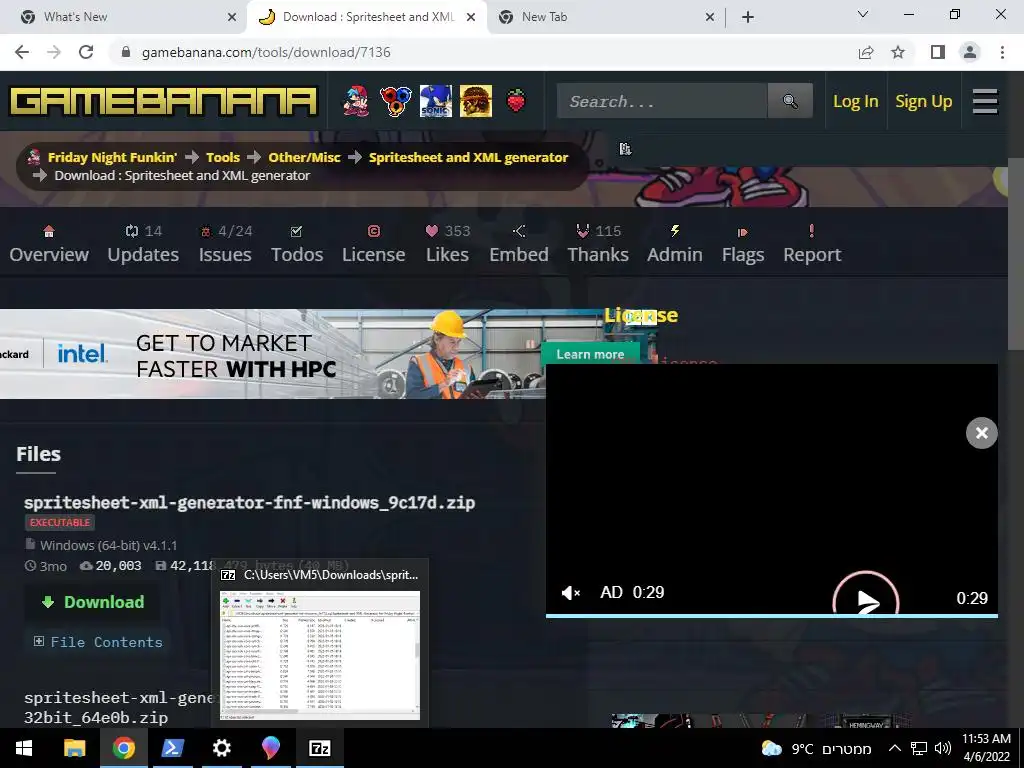This screenshot has height=768, width=1024.
Task: Click the GameBanana logo
Action: click(163, 101)
